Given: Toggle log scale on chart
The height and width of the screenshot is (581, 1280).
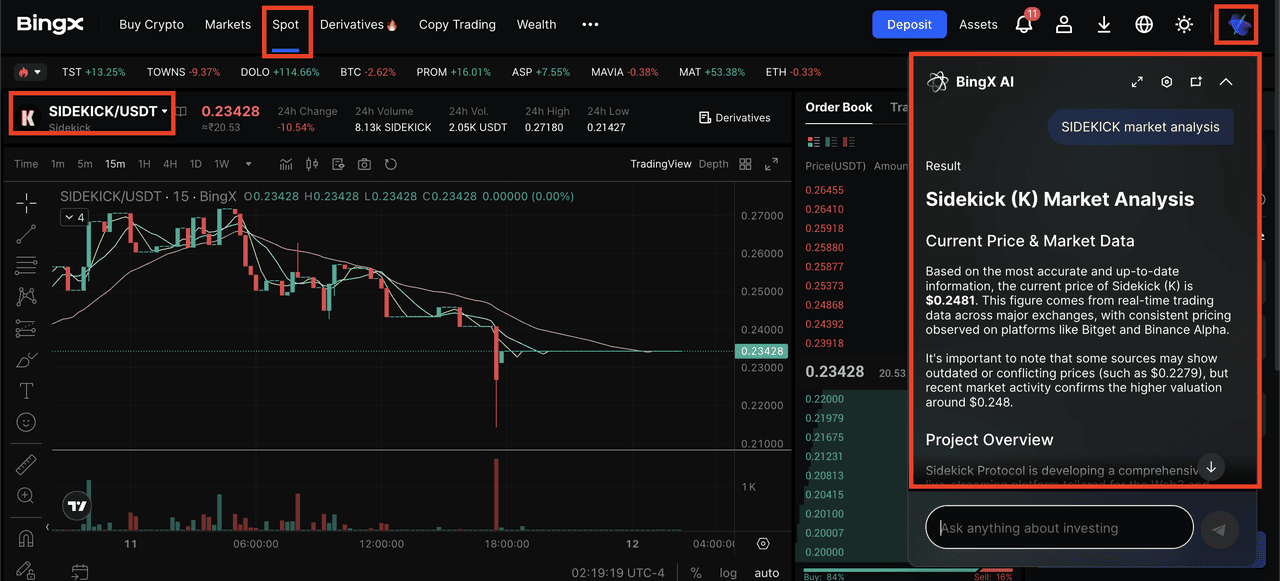Looking at the screenshot, I should 728,572.
